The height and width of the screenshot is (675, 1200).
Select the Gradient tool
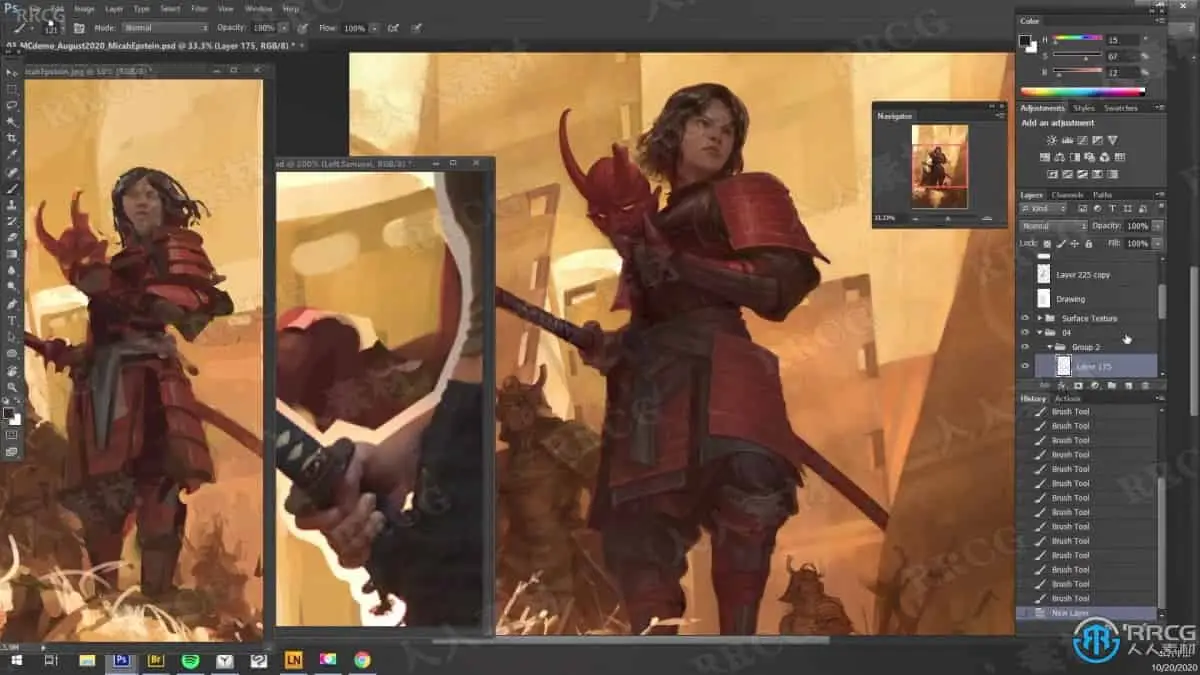click(x=12, y=254)
